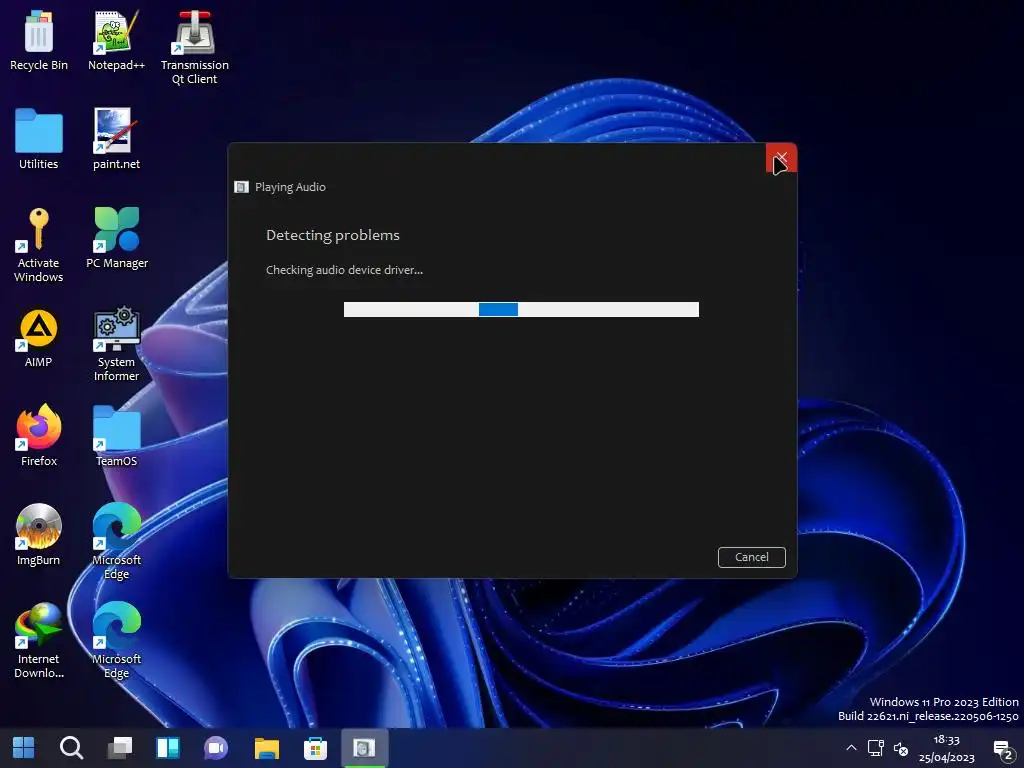Click the 'Checking audio device driver...' text

pyautogui.click(x=344, y=270)
